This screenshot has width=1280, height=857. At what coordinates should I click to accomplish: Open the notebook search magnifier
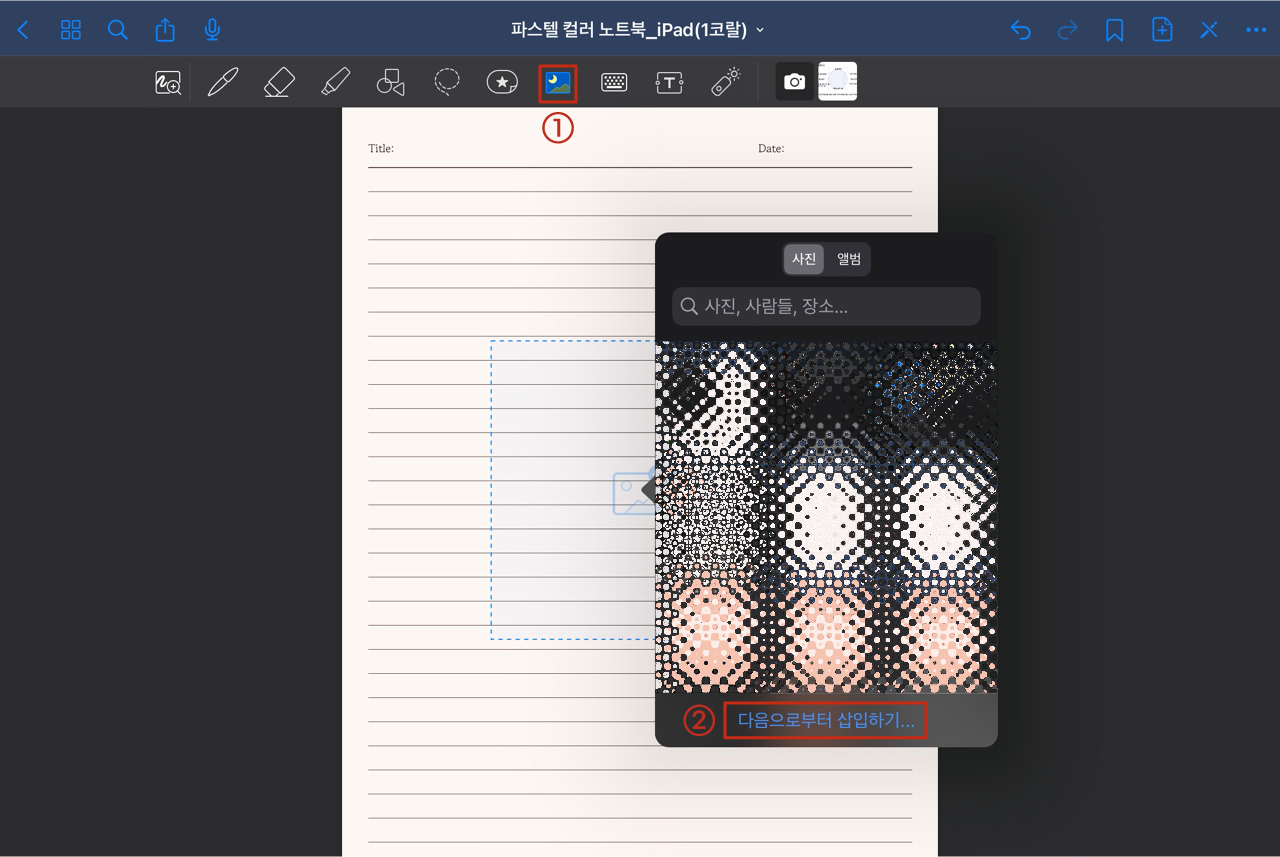(x=118, y=30)
